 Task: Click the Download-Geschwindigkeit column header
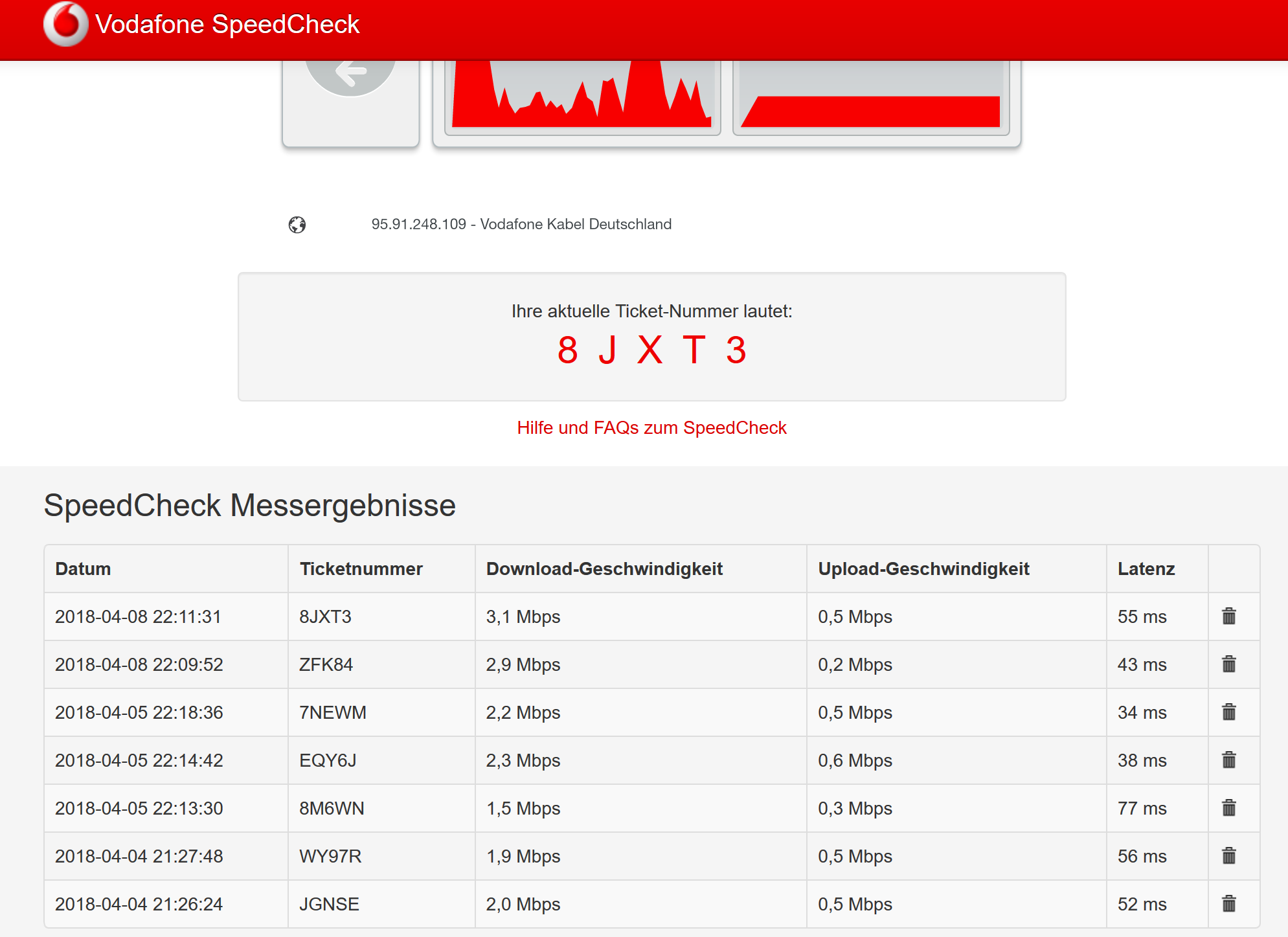604,569
